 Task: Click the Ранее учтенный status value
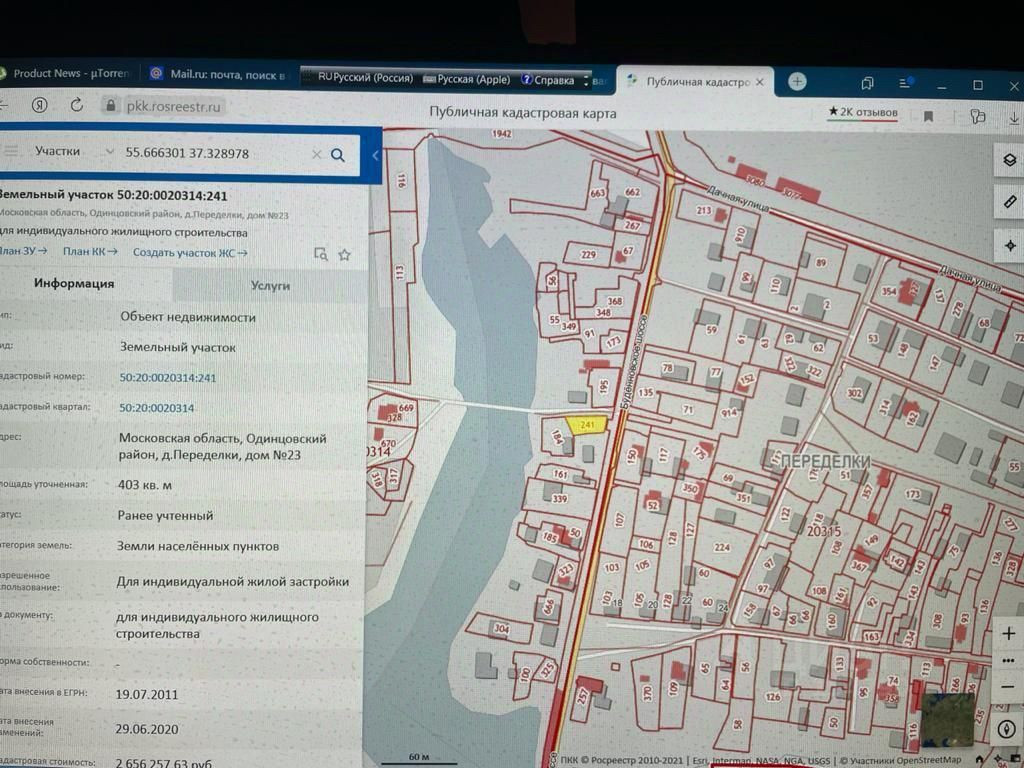165,515
